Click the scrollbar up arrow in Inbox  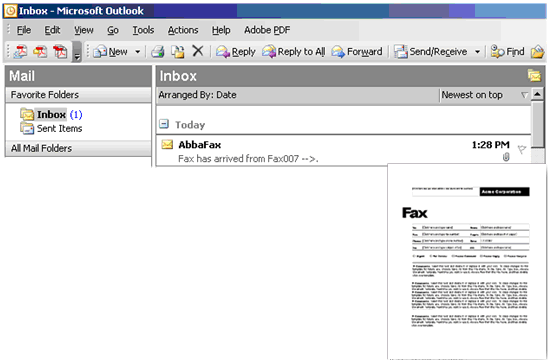point(538,94)
